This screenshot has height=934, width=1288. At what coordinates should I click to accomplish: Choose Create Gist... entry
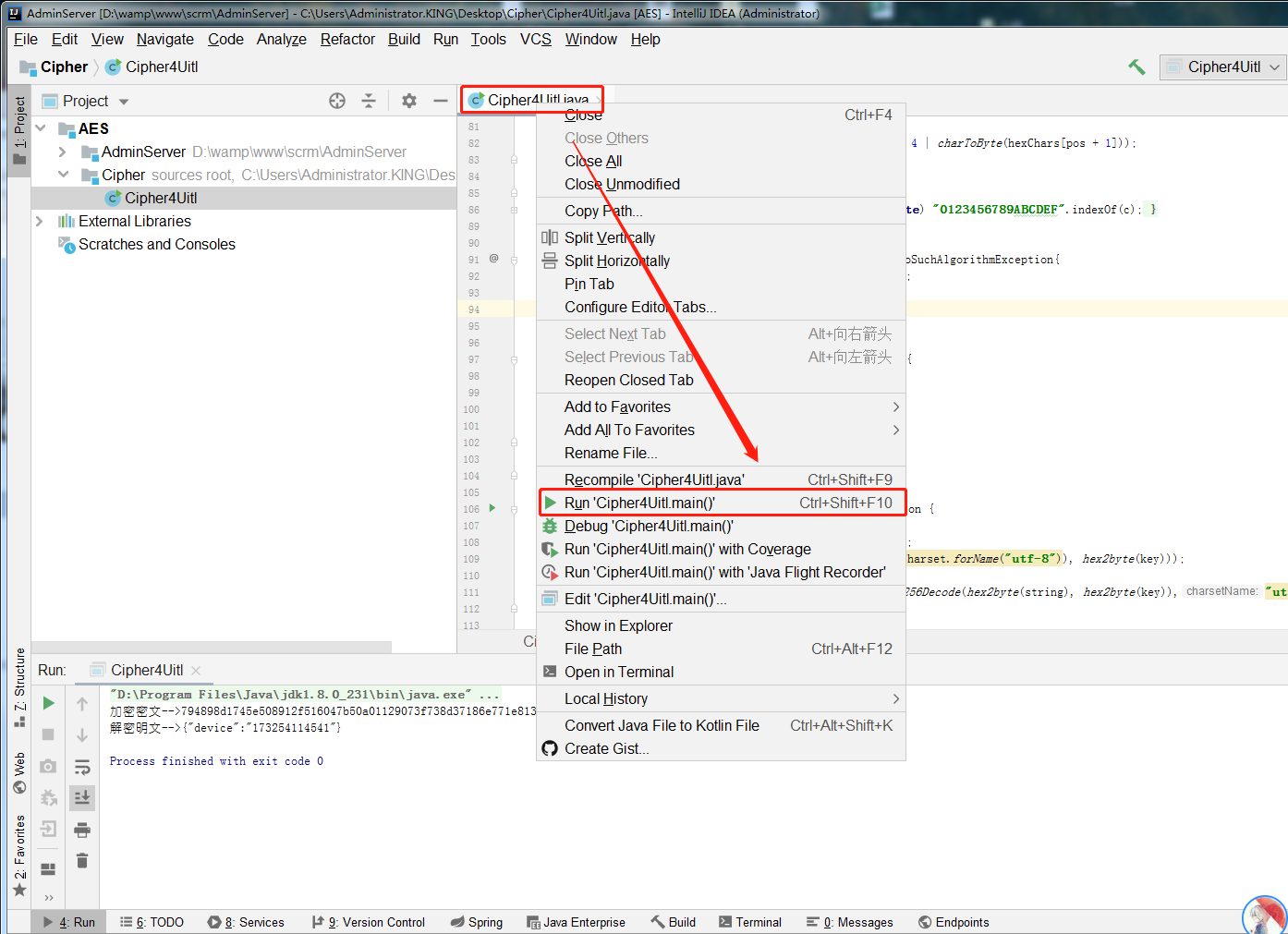pyautogui.click(x=721, y=748)
